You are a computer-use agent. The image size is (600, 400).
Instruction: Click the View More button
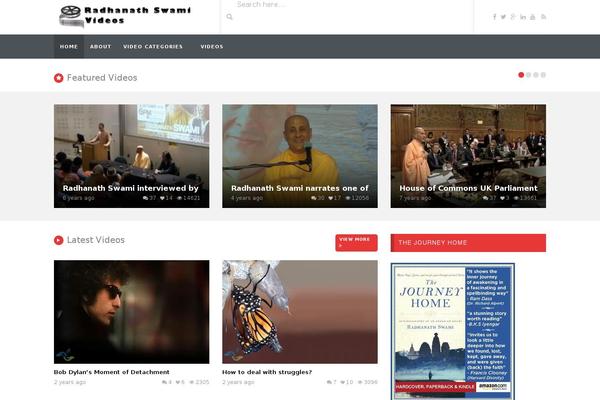(x=356, y=243)
